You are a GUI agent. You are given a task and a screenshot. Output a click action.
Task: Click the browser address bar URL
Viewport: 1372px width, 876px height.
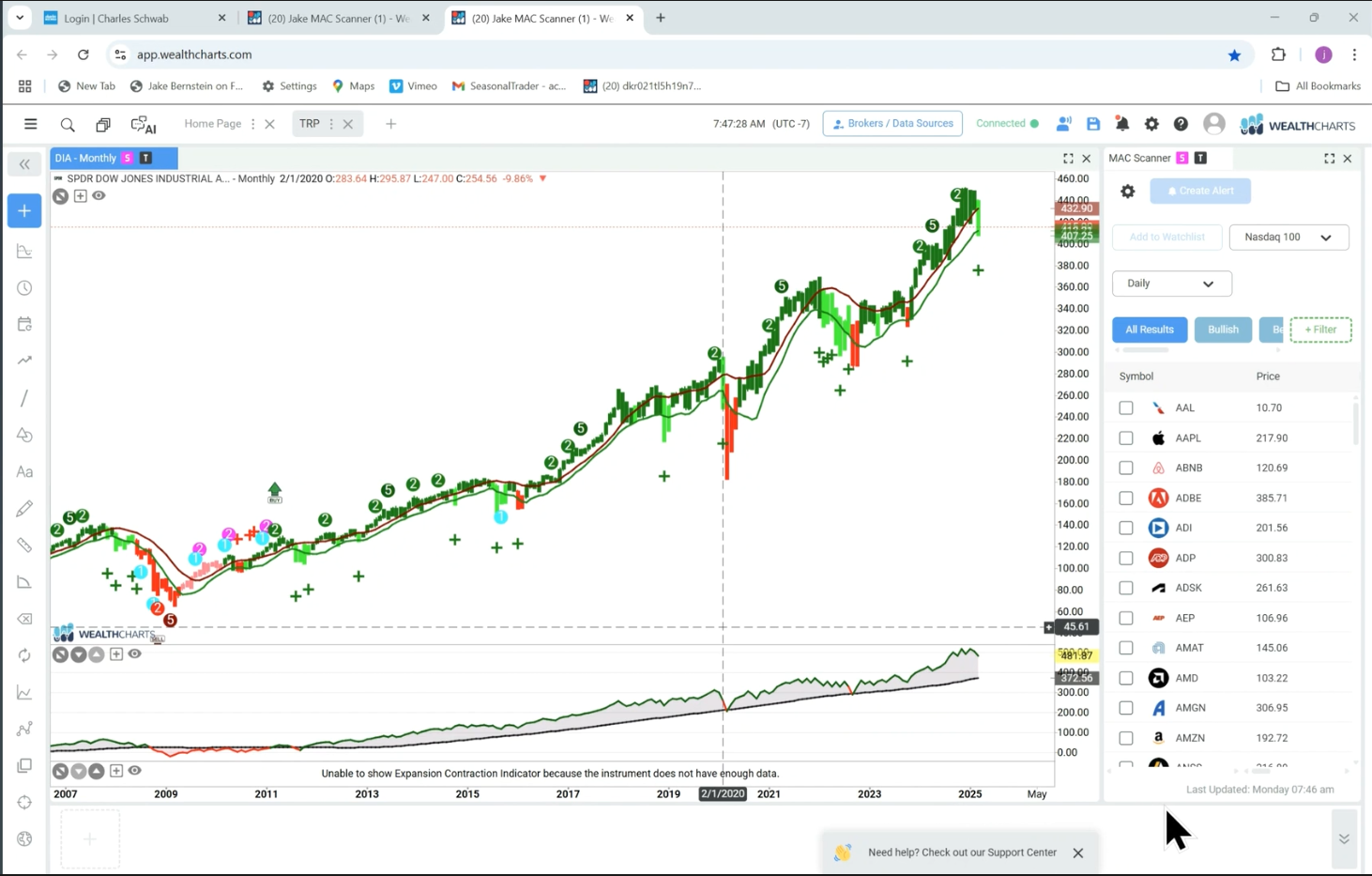click(194, 54)
